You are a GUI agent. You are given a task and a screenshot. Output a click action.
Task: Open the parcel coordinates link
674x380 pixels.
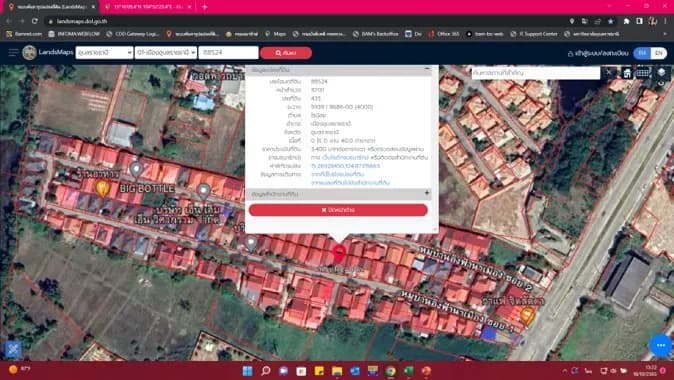[x=345, y=166]
